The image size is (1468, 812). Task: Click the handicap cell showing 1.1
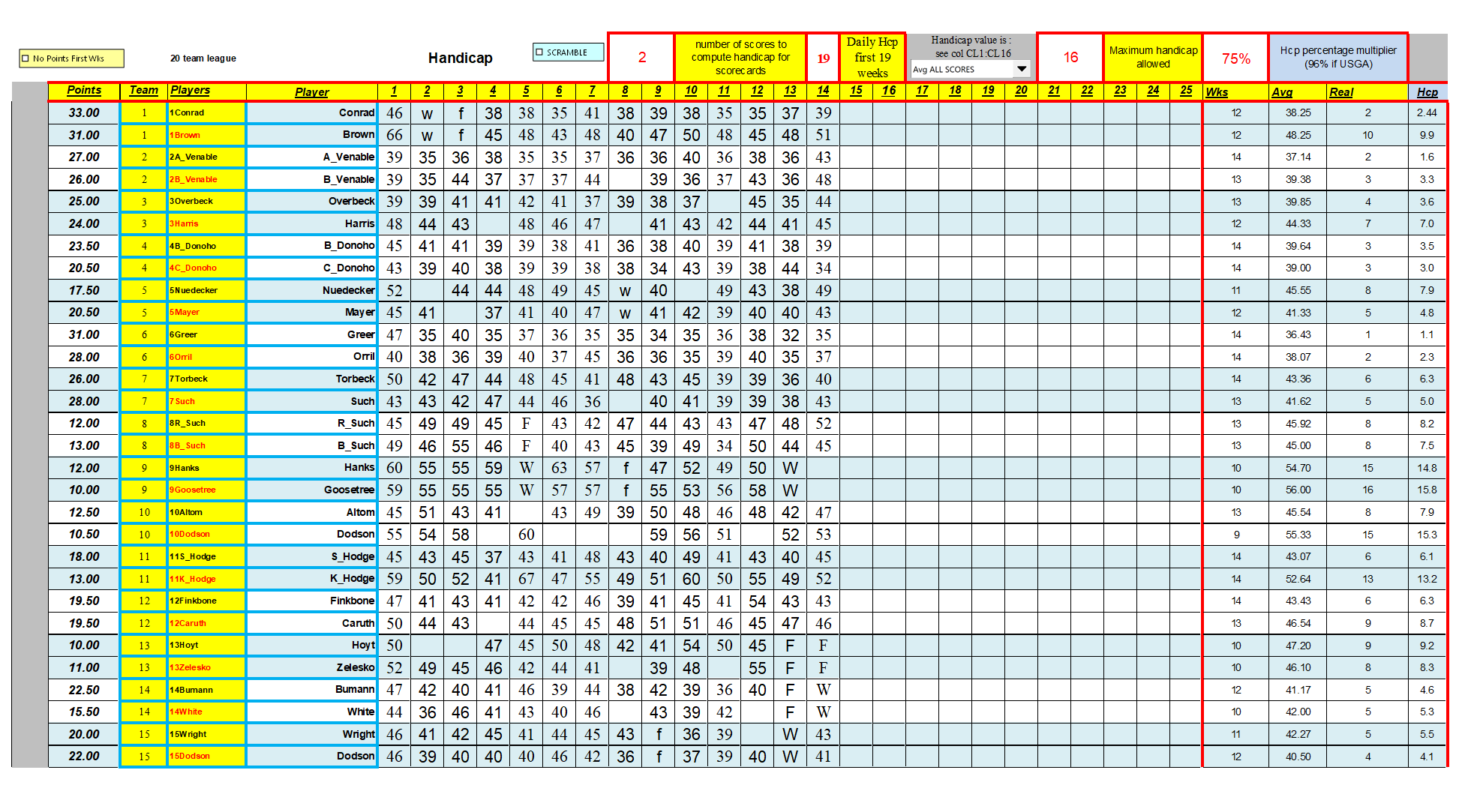(x=1427, y=334)
